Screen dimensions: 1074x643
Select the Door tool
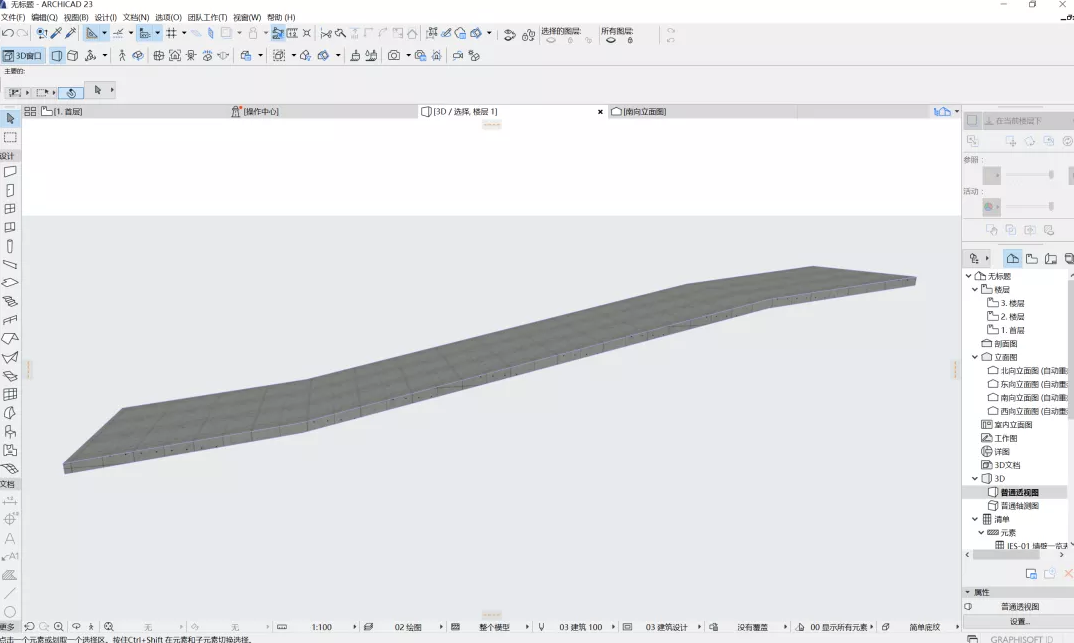coord(10,190)
